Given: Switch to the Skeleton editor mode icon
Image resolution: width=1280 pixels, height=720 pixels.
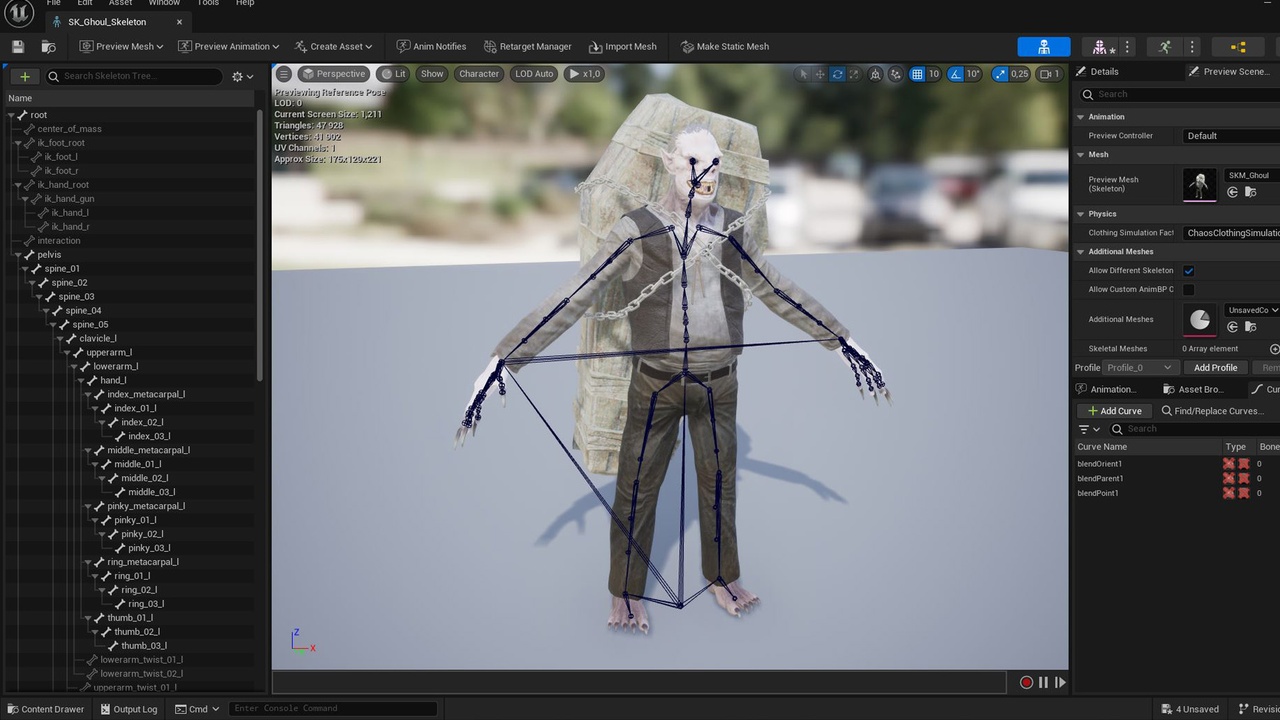Looking at the screenshot, I should click(1044, 47).
